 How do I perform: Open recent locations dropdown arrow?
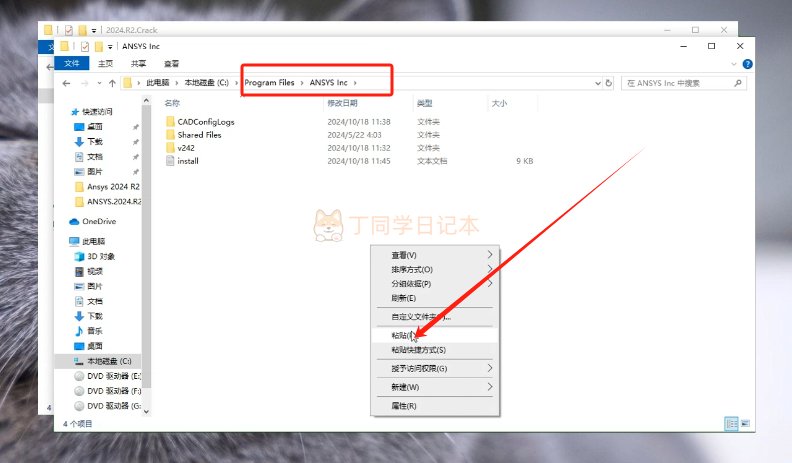(x=99, y=83)
